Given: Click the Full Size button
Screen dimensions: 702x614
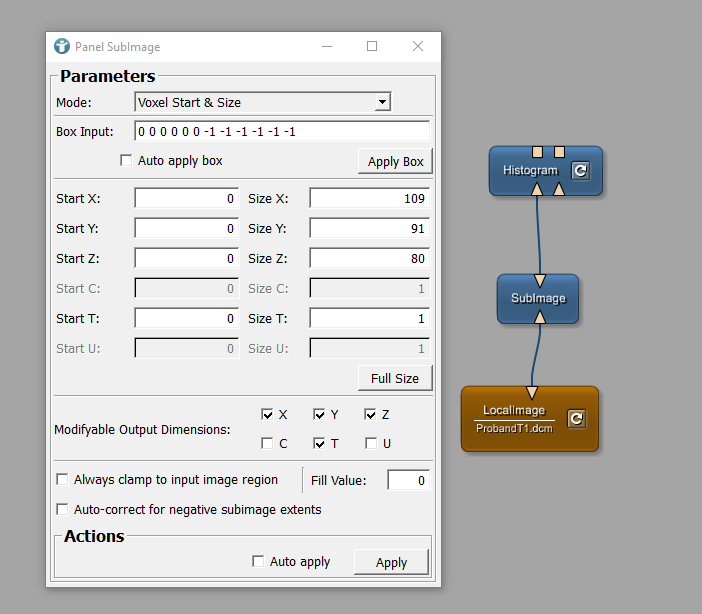Looking at the screenshot, I should (395, 378).
